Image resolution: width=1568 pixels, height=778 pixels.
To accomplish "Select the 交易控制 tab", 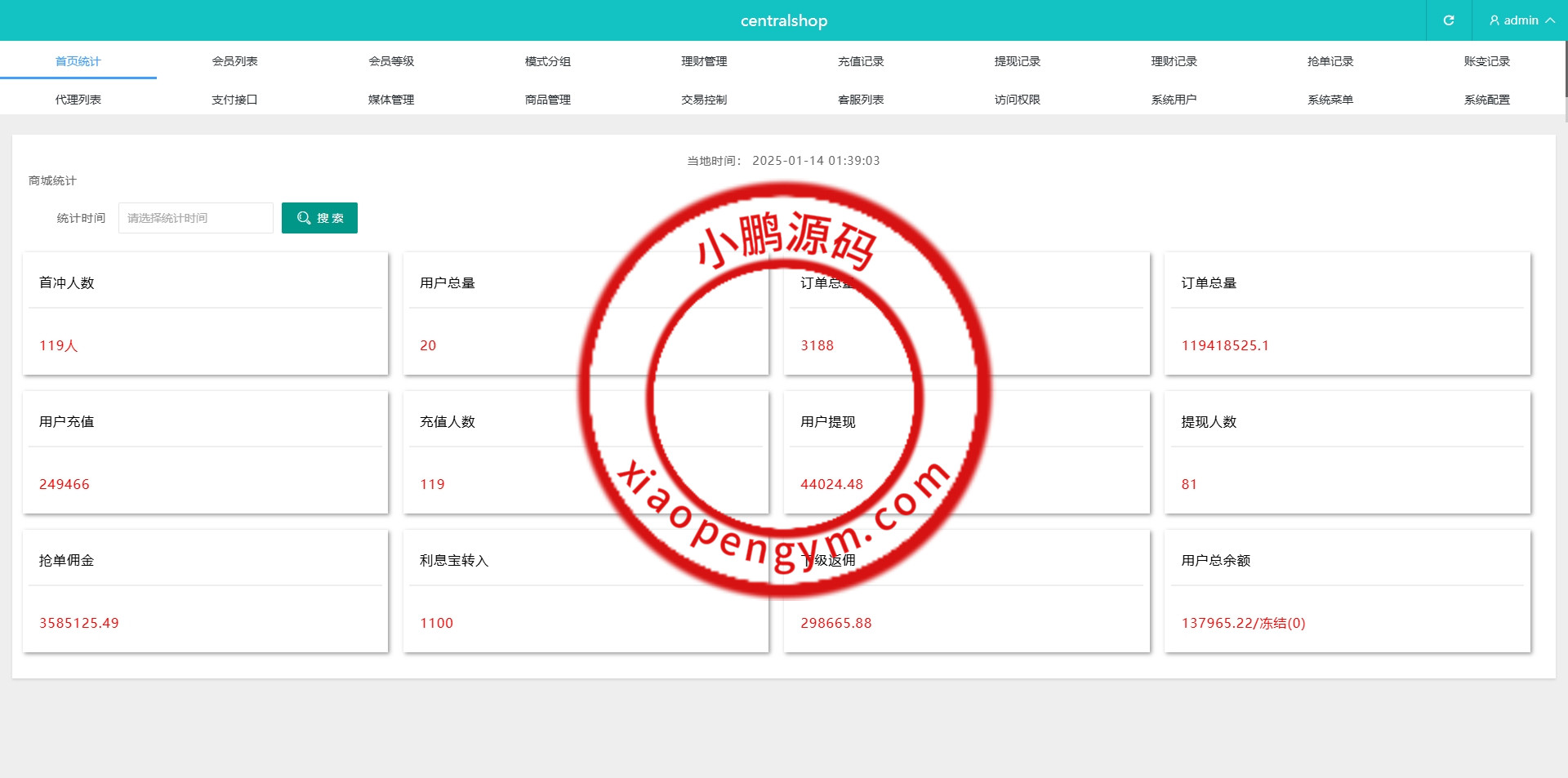I will 704,100.
